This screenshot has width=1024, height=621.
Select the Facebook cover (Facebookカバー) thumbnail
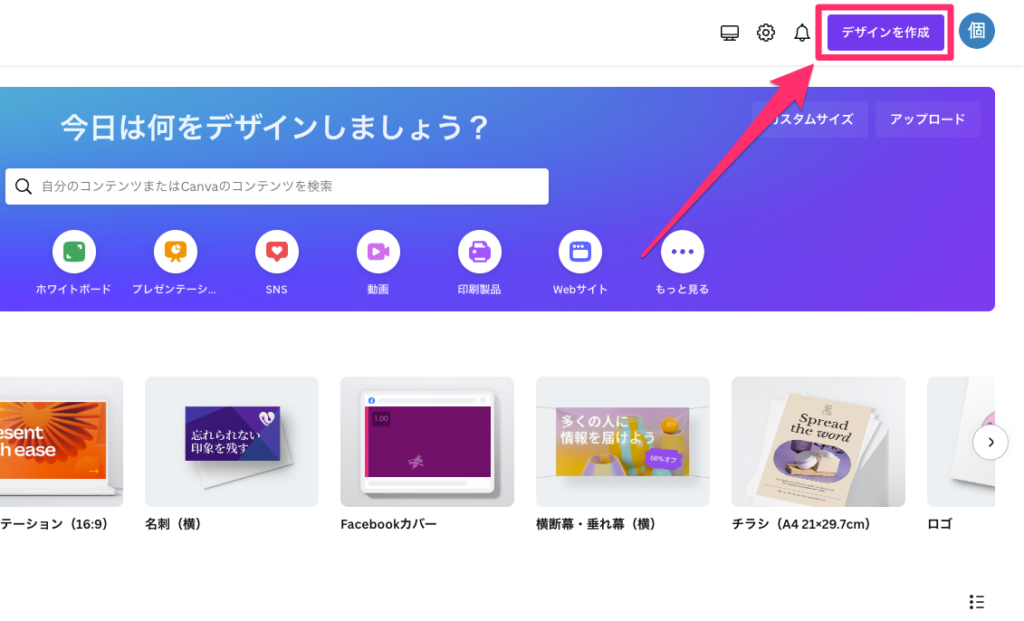click(427, 442)
